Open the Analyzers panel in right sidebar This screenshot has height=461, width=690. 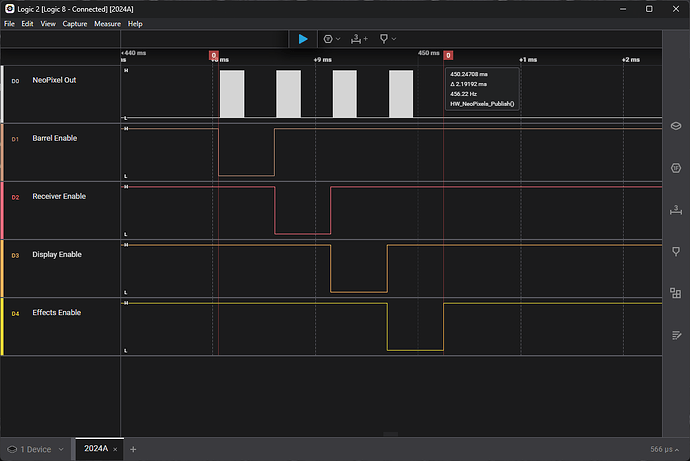click(675, 167)
